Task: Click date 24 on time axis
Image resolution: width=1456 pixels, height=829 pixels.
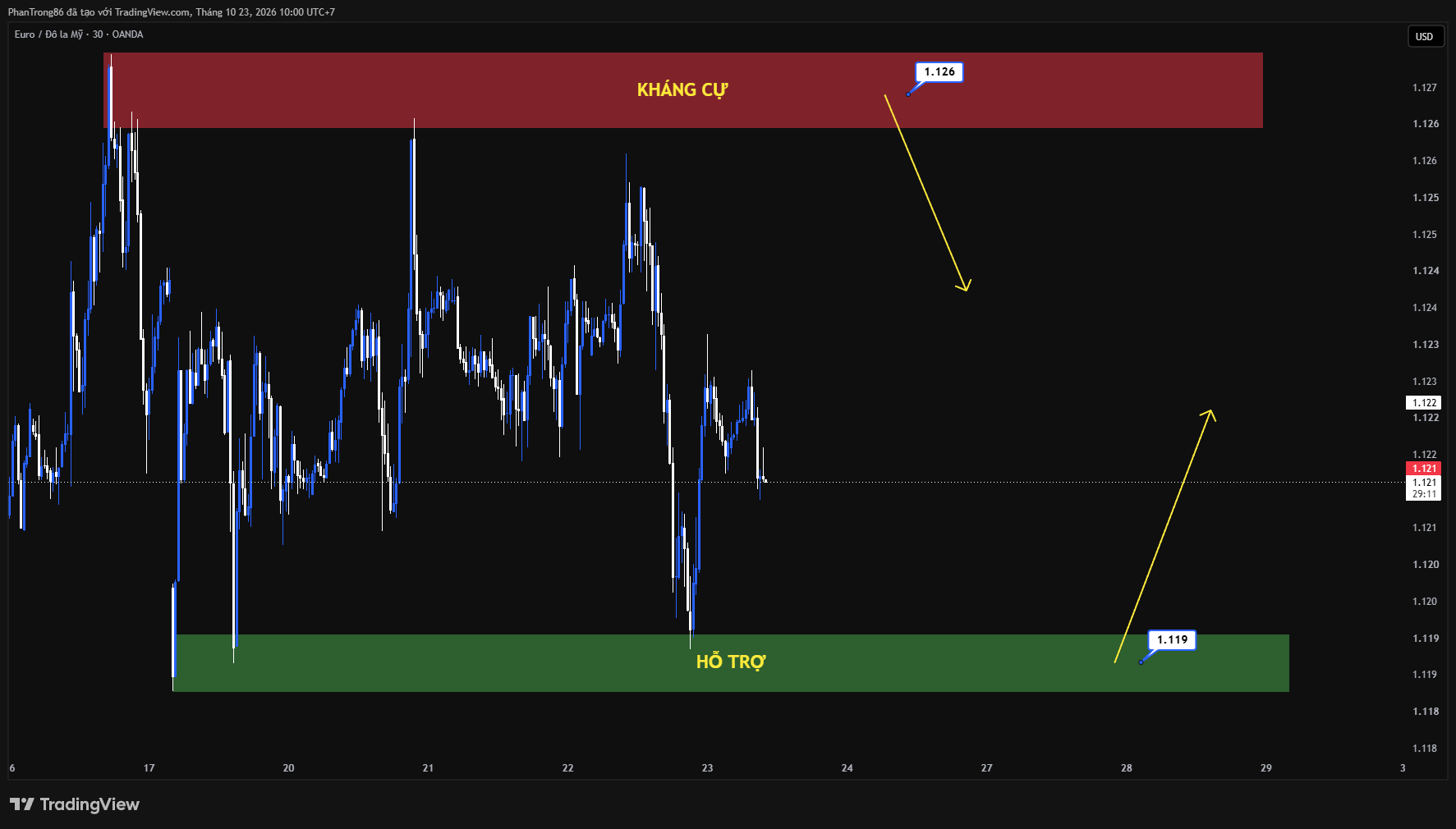Action: (847, 768)
